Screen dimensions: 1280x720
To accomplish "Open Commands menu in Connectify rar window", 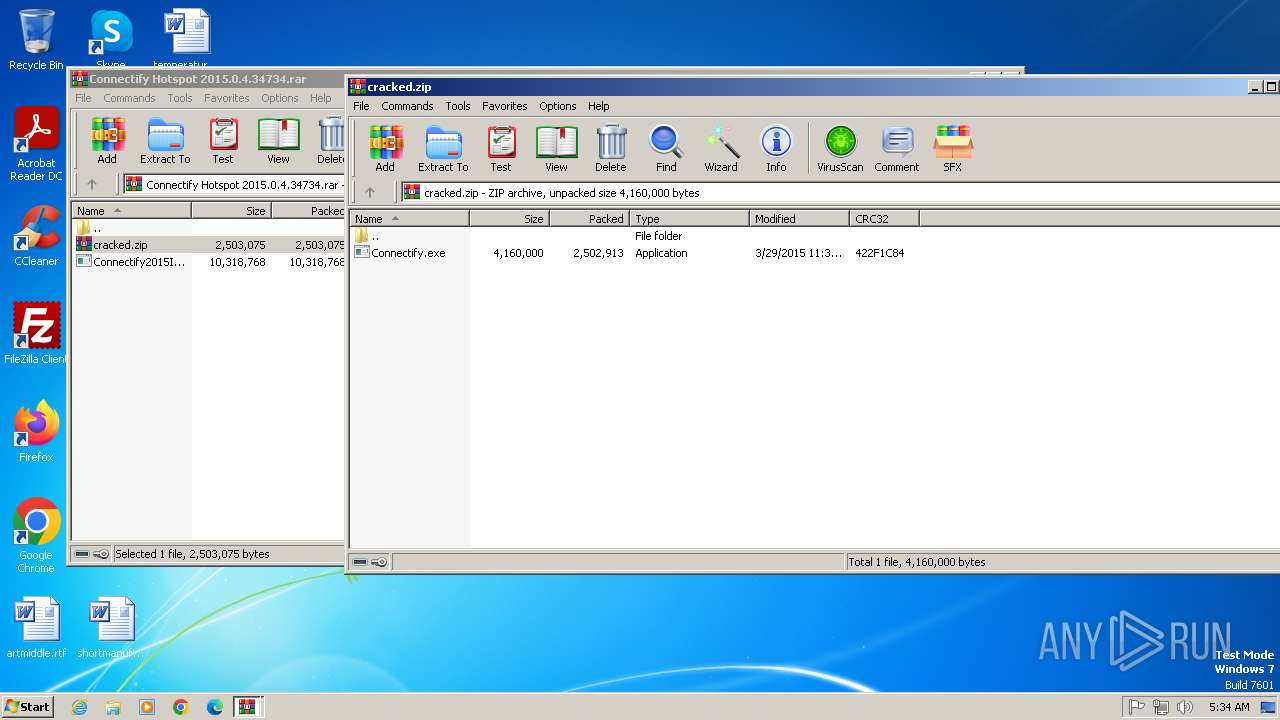I will [129, 98].
